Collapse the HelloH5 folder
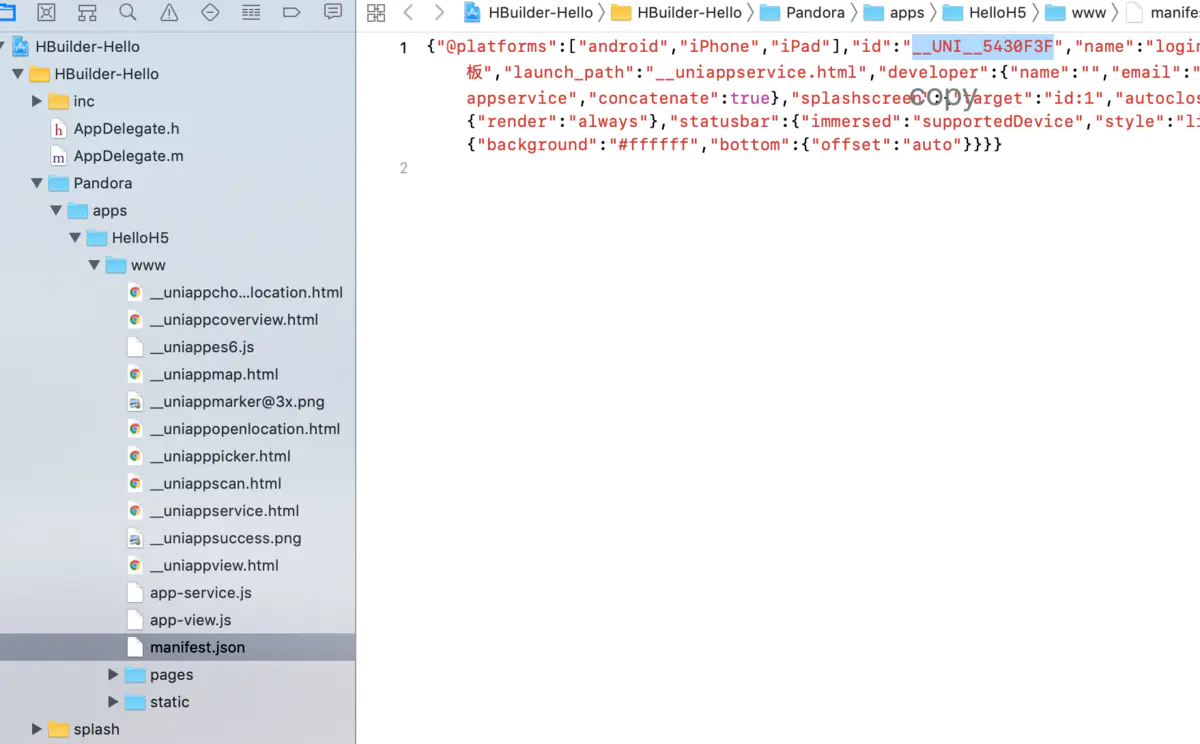 click(75, 238)
